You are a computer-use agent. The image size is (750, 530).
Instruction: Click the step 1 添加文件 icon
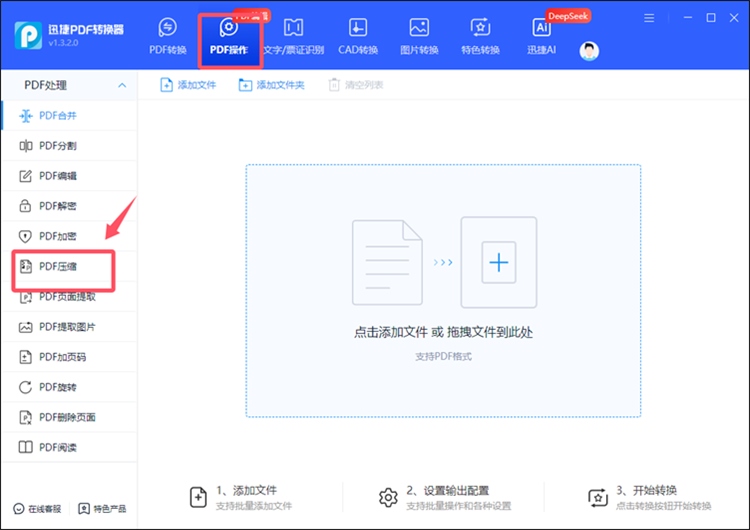click(198, 497)
